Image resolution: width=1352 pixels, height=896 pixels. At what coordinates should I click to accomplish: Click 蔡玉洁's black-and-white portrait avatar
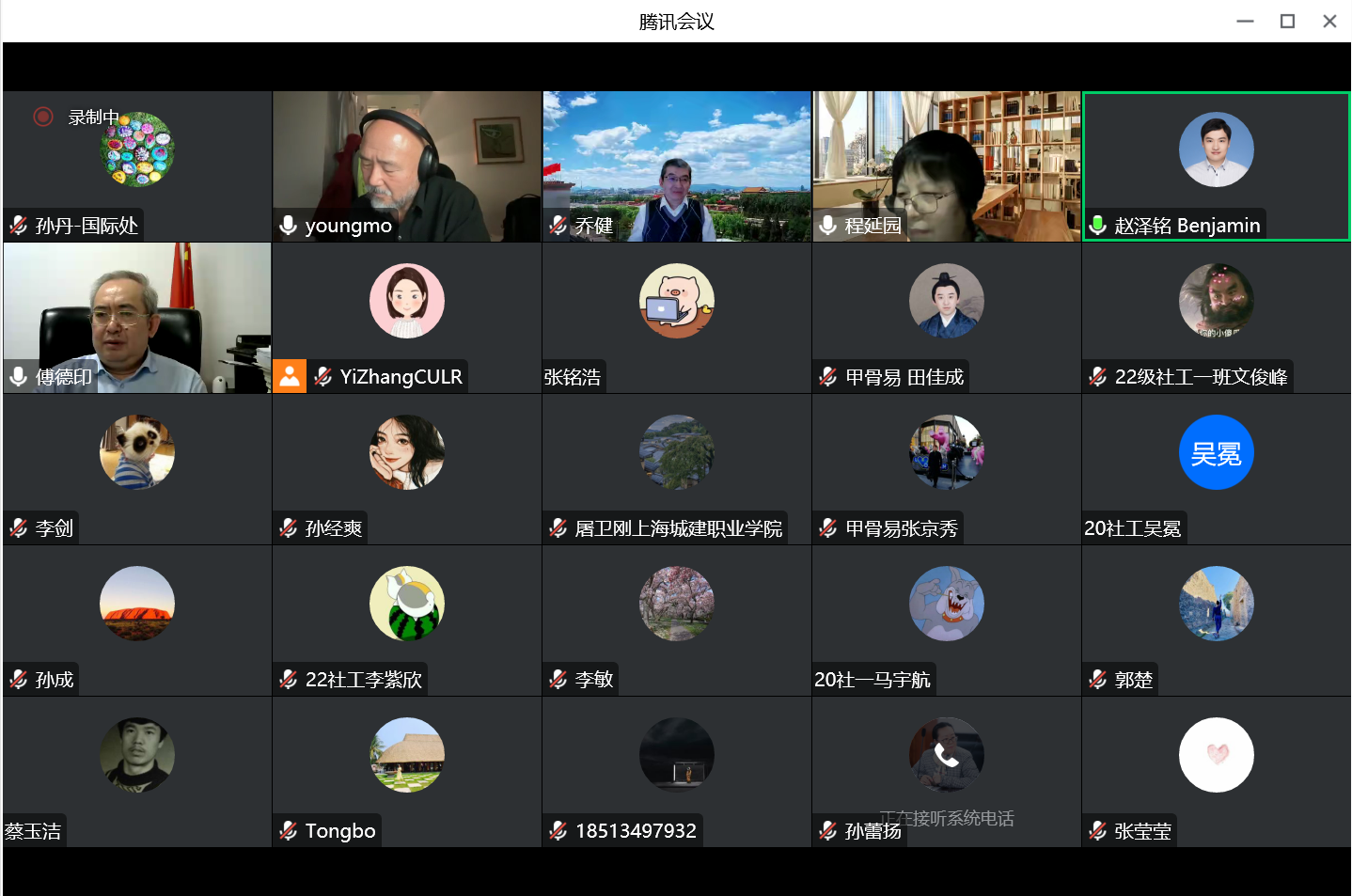(x=137, y=755)
